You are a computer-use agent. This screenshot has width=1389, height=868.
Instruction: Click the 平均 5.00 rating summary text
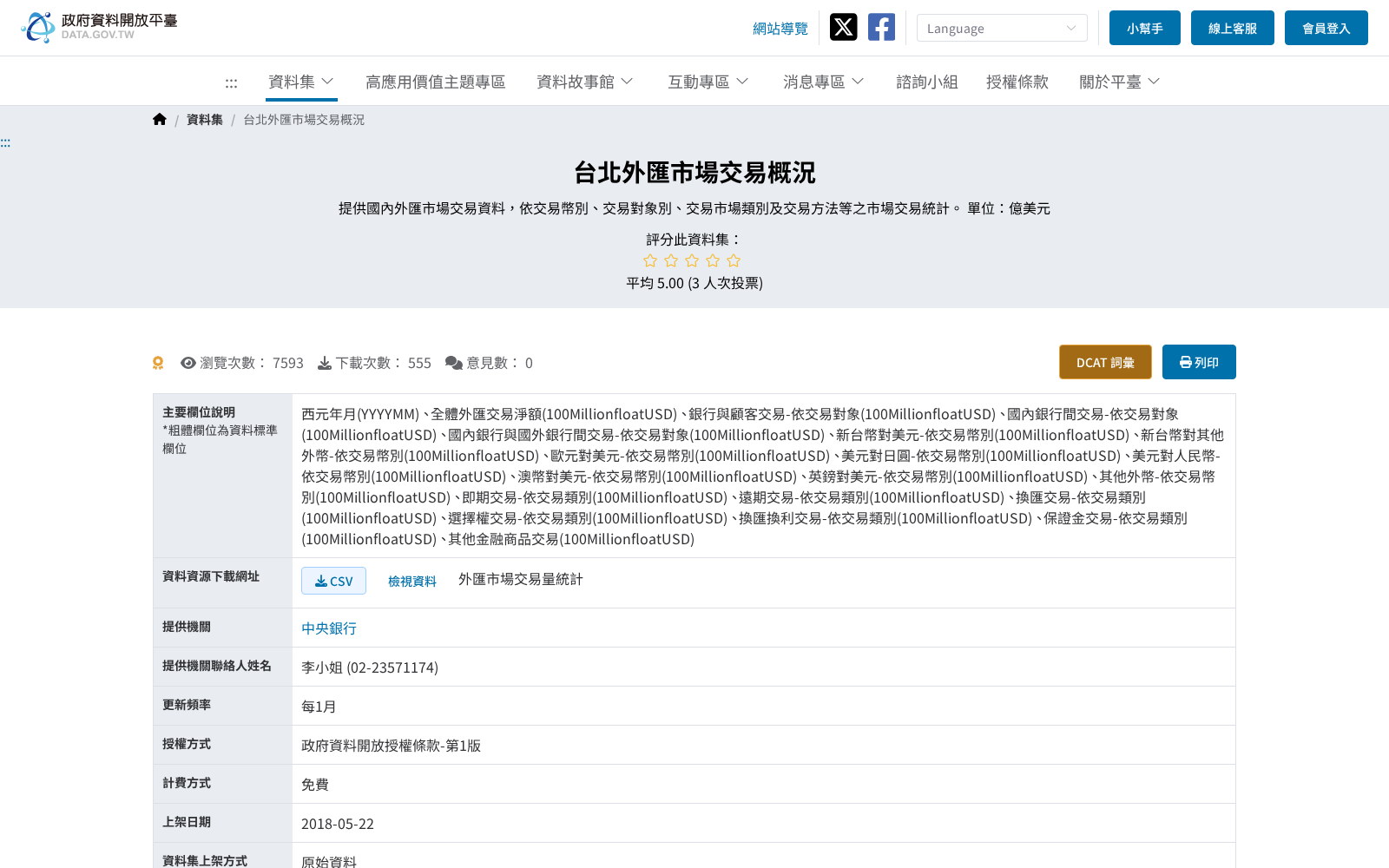[x=694, y=283]
